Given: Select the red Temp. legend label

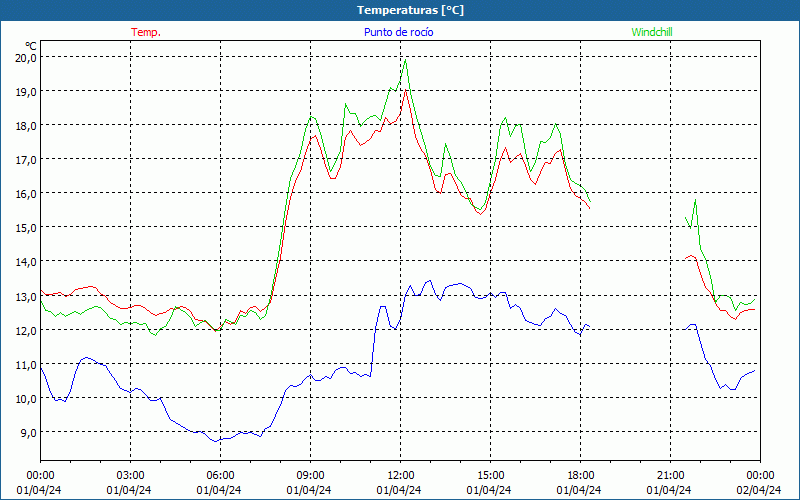Looking at the screenshot, I should [146, 32].
